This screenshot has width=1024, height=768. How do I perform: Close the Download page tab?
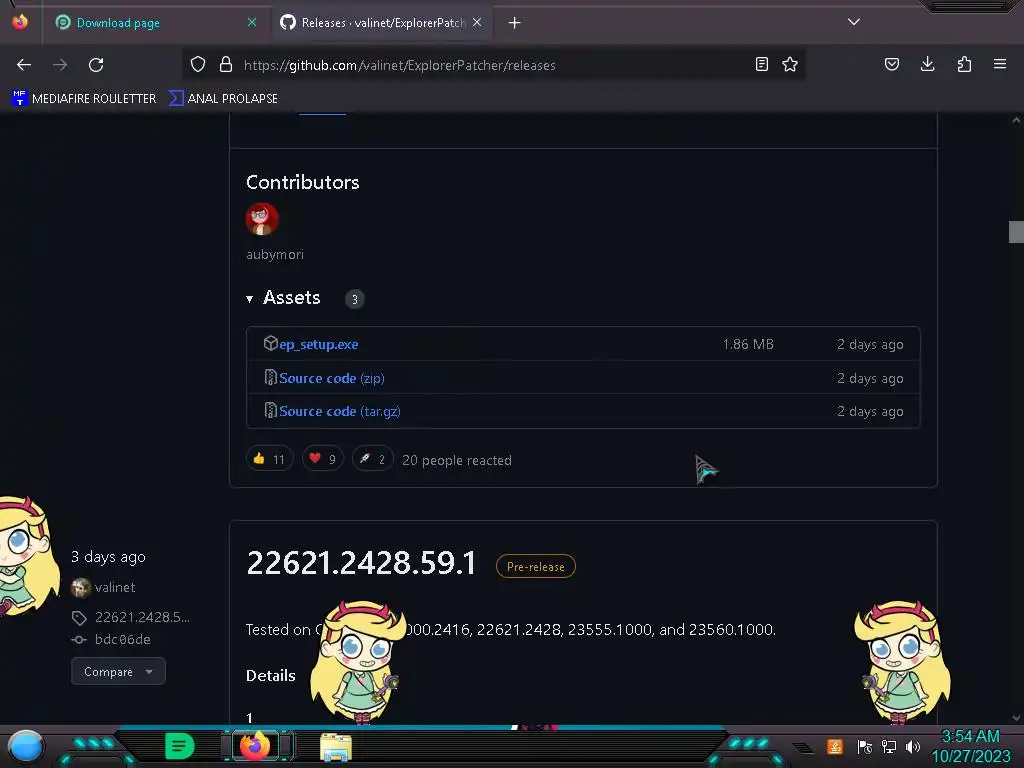251,22
